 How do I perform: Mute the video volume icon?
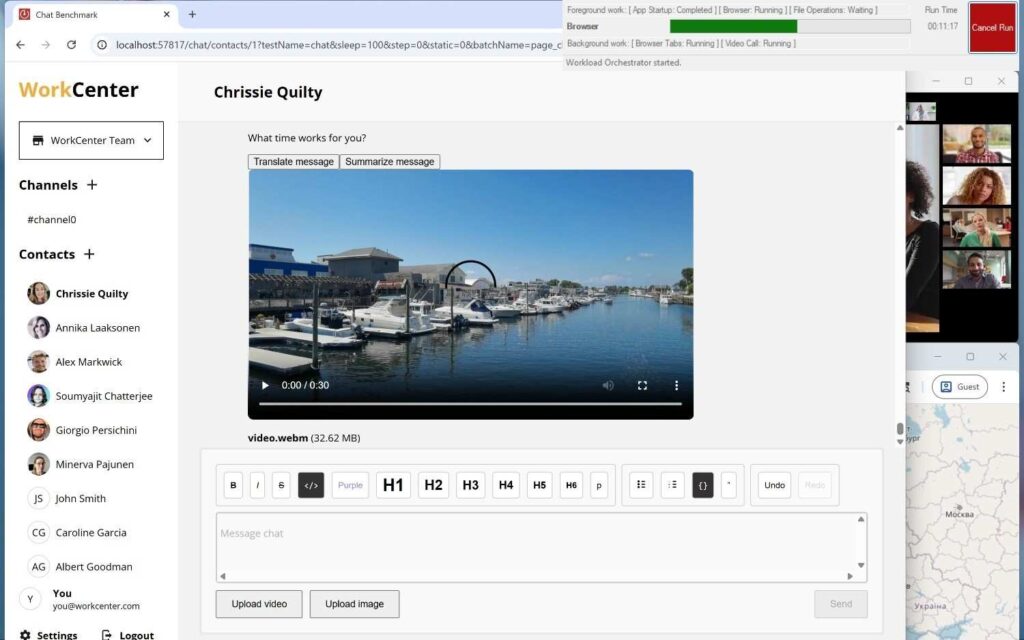pos(608,385)
